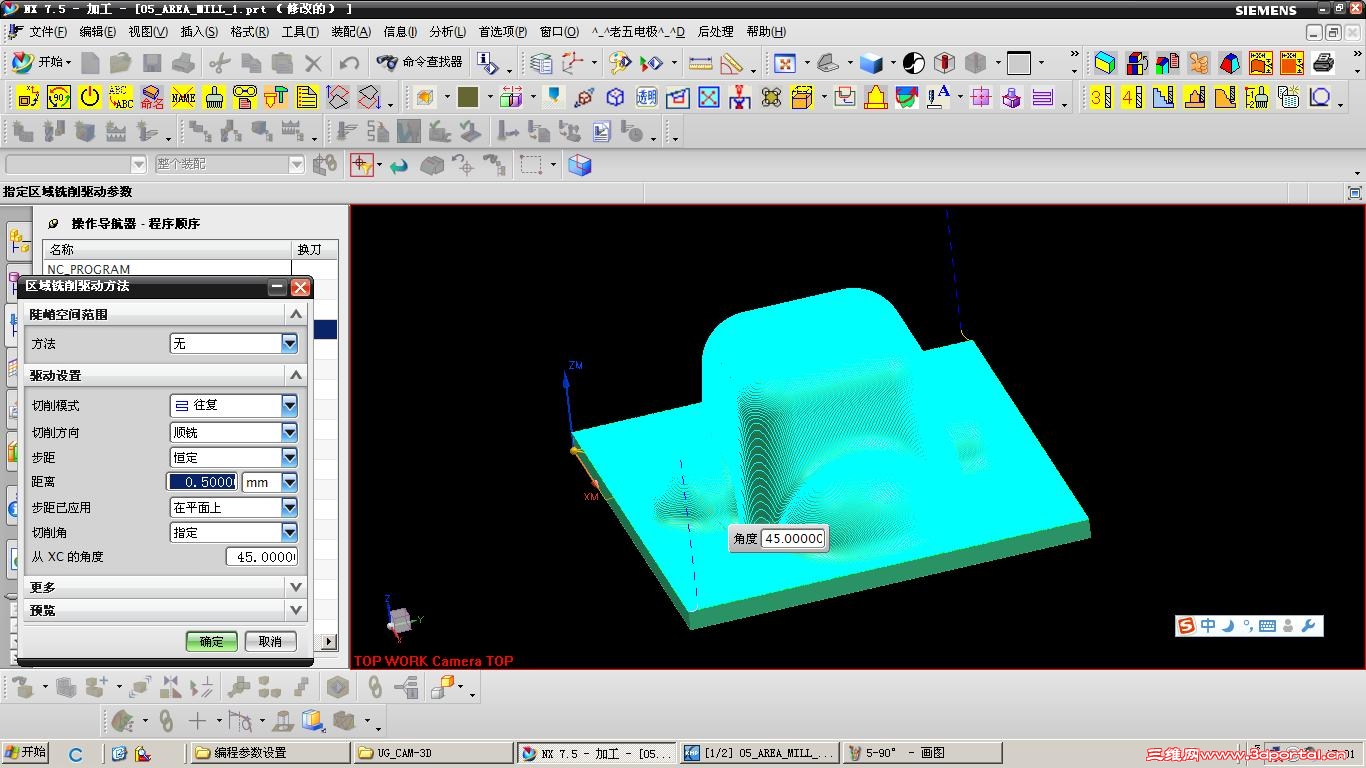The height and width of the screenshot is (768, 1366).
Task: Click the 透明 transparency icon
Action: (x=646, y=97)
